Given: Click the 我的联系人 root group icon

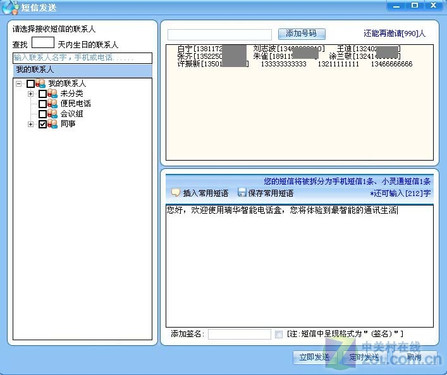Looking at the screenshot, I should pos(41,83).
